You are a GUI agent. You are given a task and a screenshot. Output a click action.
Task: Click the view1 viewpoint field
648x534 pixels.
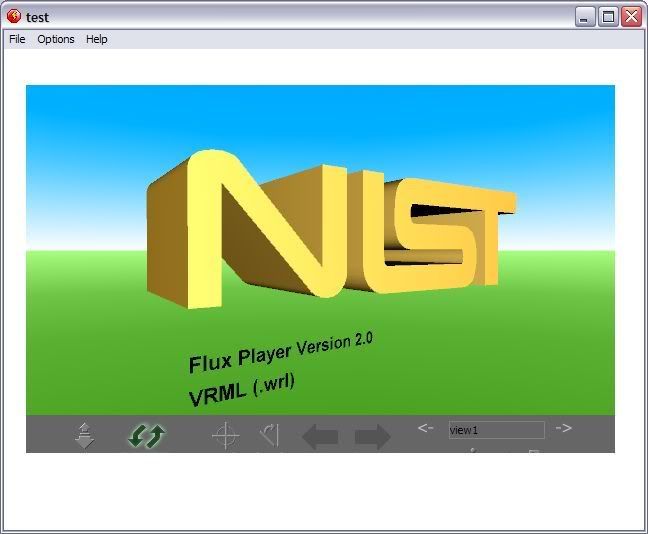point(496,430)
